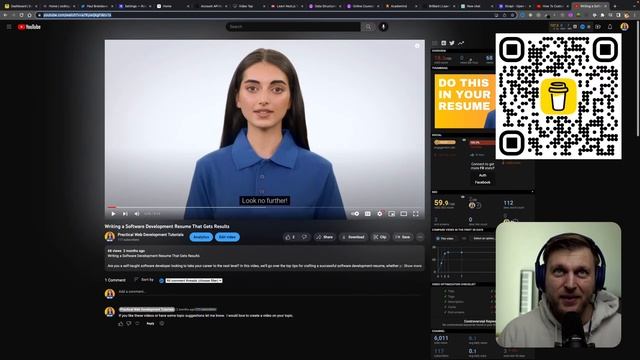Reply to the channel's comment

click(151, 324)
